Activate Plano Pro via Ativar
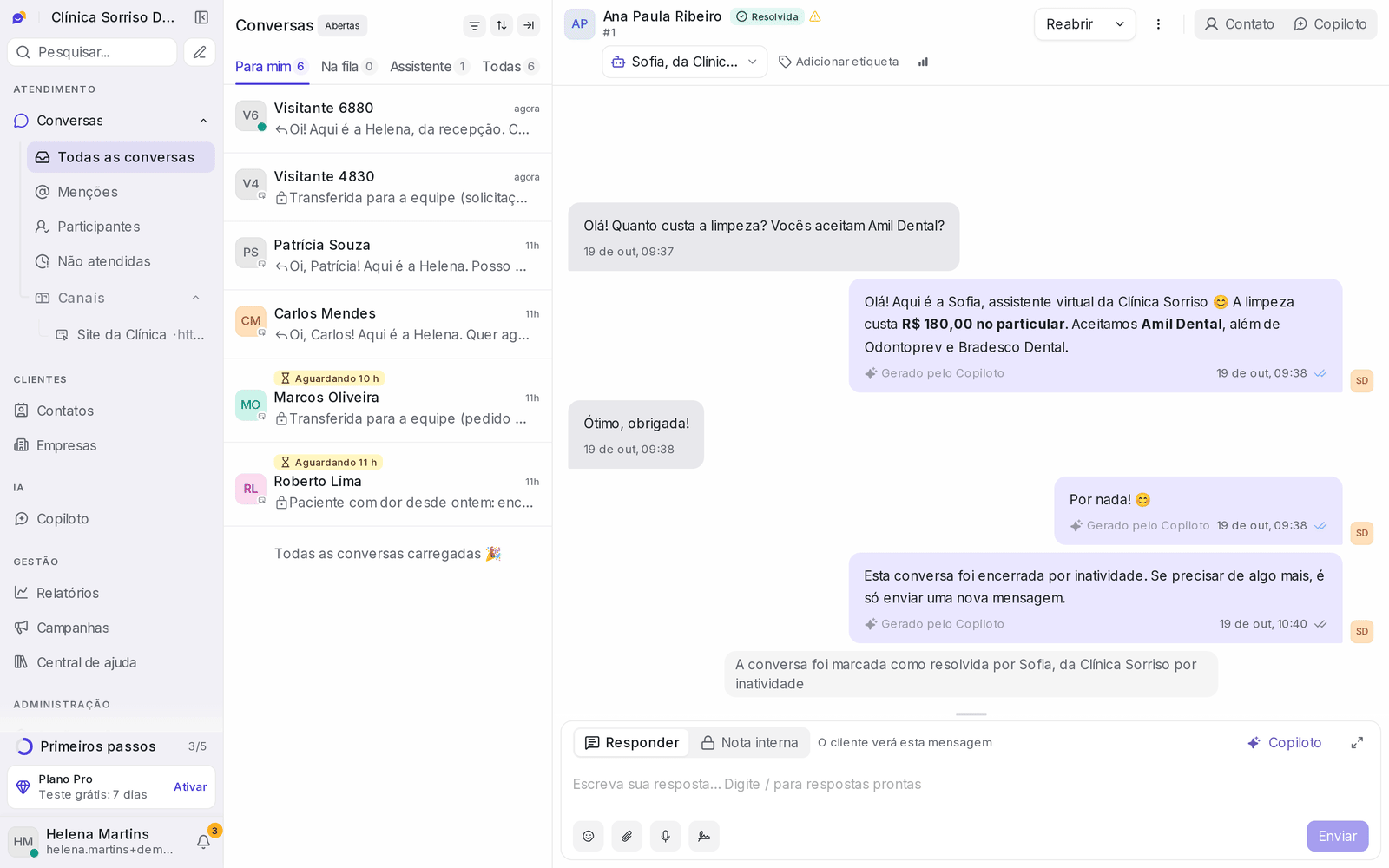The width and height of the screenshot is (1389, 868). click(x=190, y=786)
